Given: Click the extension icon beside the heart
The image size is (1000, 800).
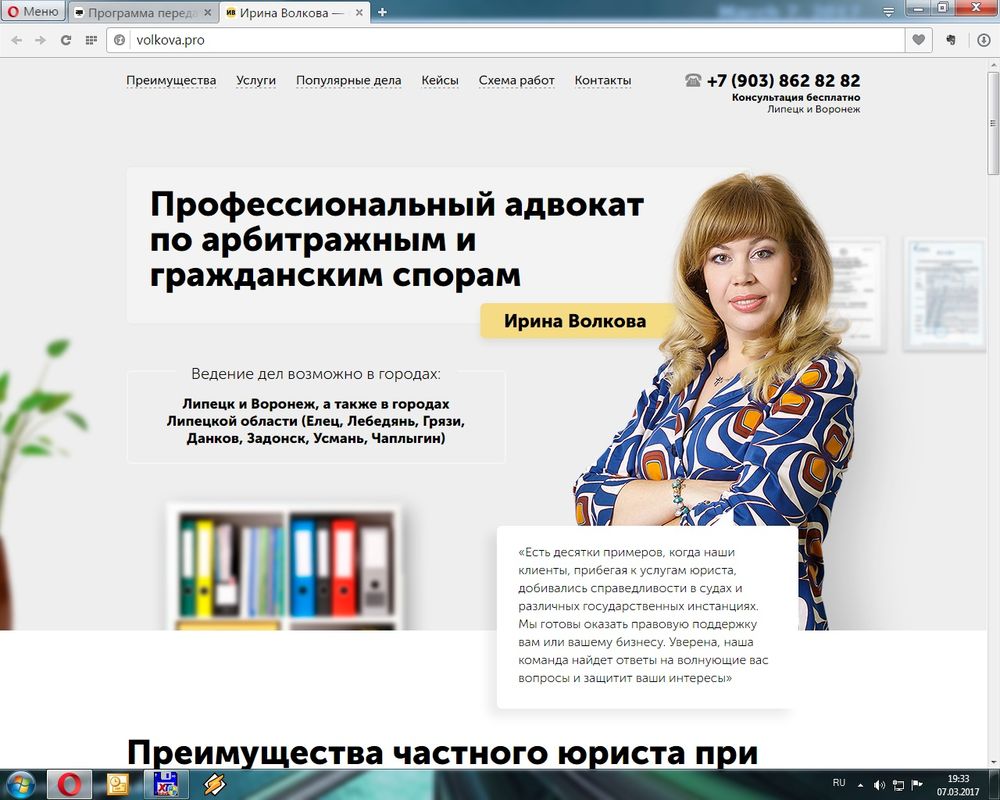Looking at the screenshot, I should pos(951,40).
